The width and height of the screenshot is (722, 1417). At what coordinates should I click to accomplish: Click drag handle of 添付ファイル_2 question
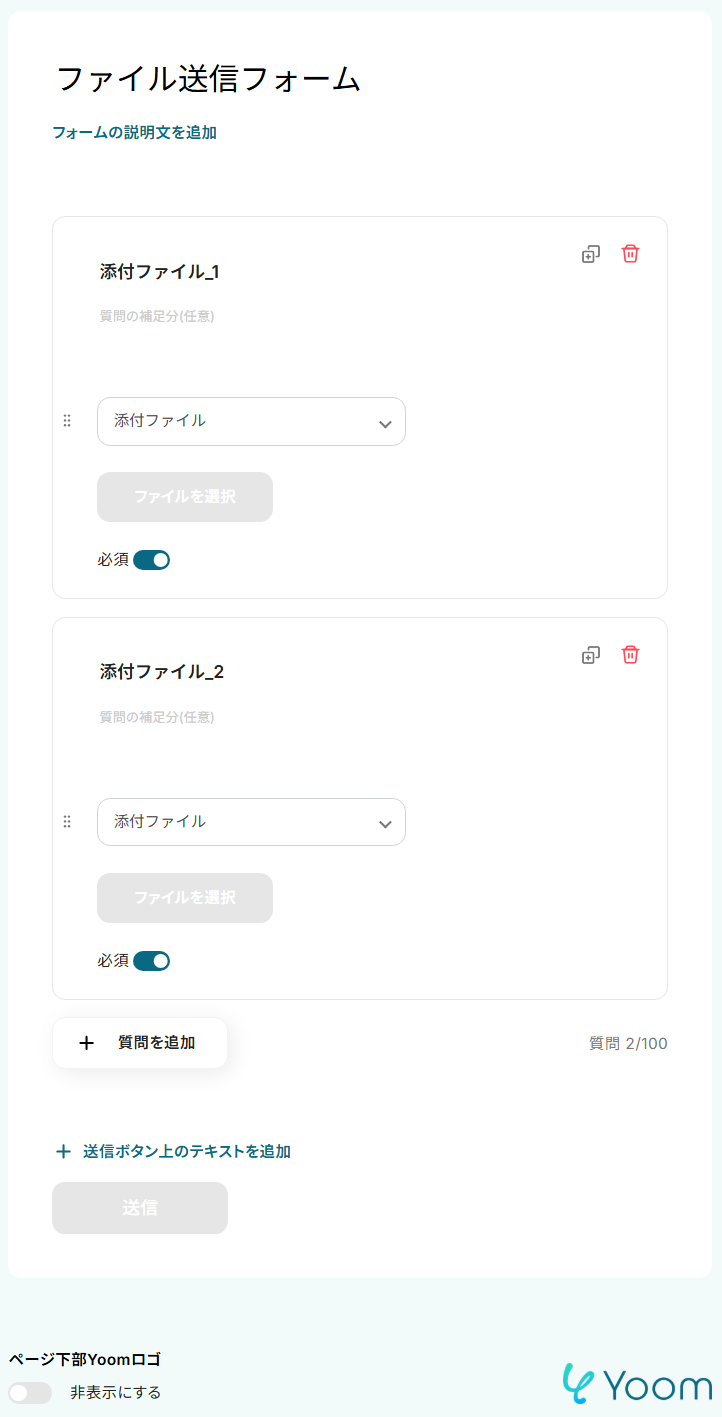[67, 822]
